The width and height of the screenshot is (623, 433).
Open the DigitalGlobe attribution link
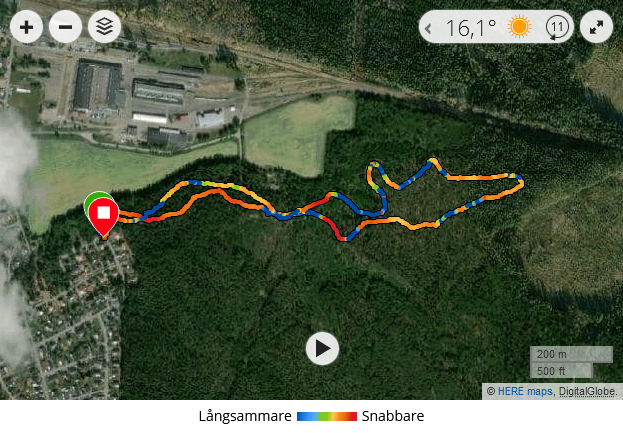[x=587, y=392]
